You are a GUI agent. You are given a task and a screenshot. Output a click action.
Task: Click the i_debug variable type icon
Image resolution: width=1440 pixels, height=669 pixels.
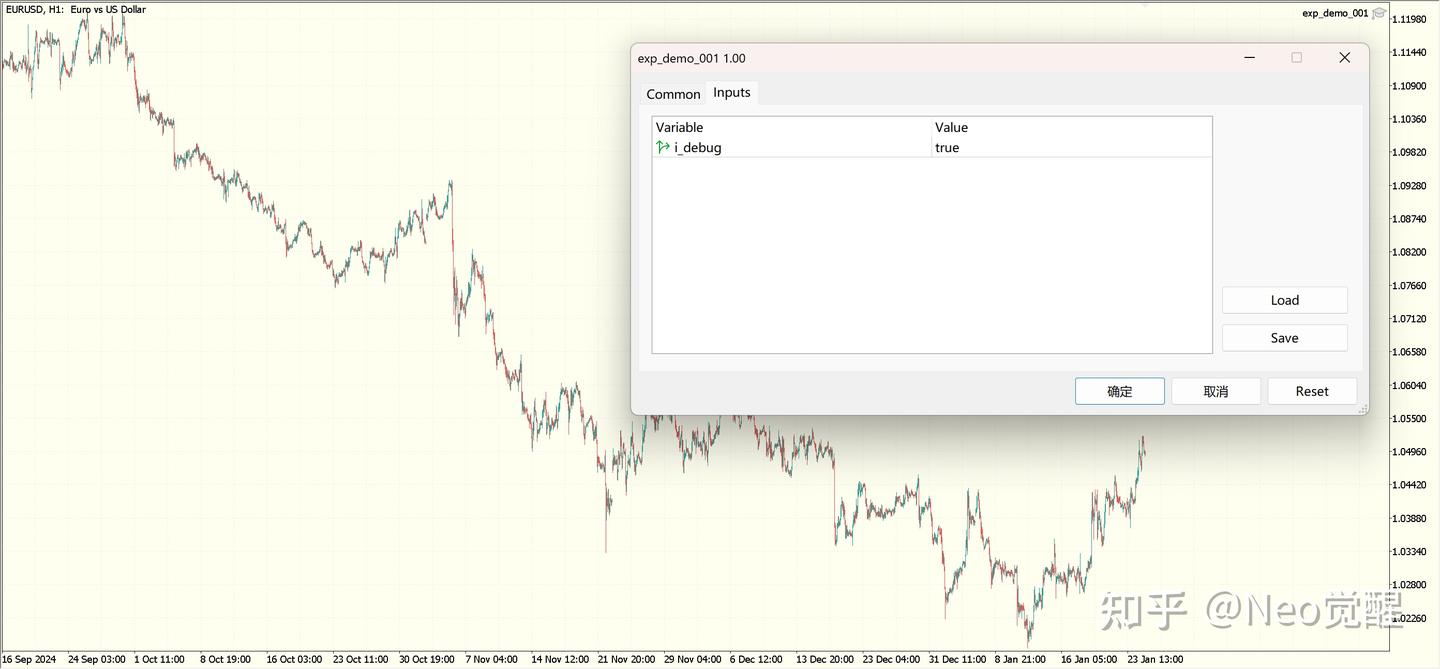click(662, 147)
